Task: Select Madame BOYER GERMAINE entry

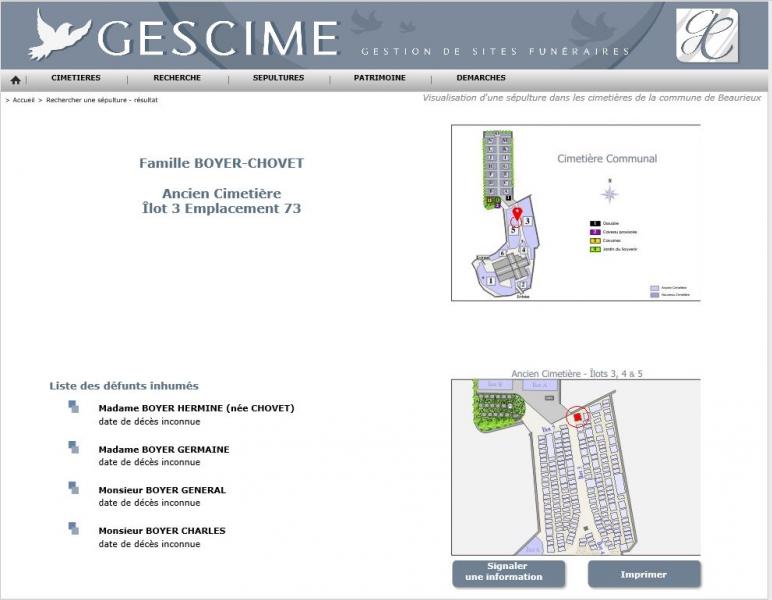Action: point(164,449)
